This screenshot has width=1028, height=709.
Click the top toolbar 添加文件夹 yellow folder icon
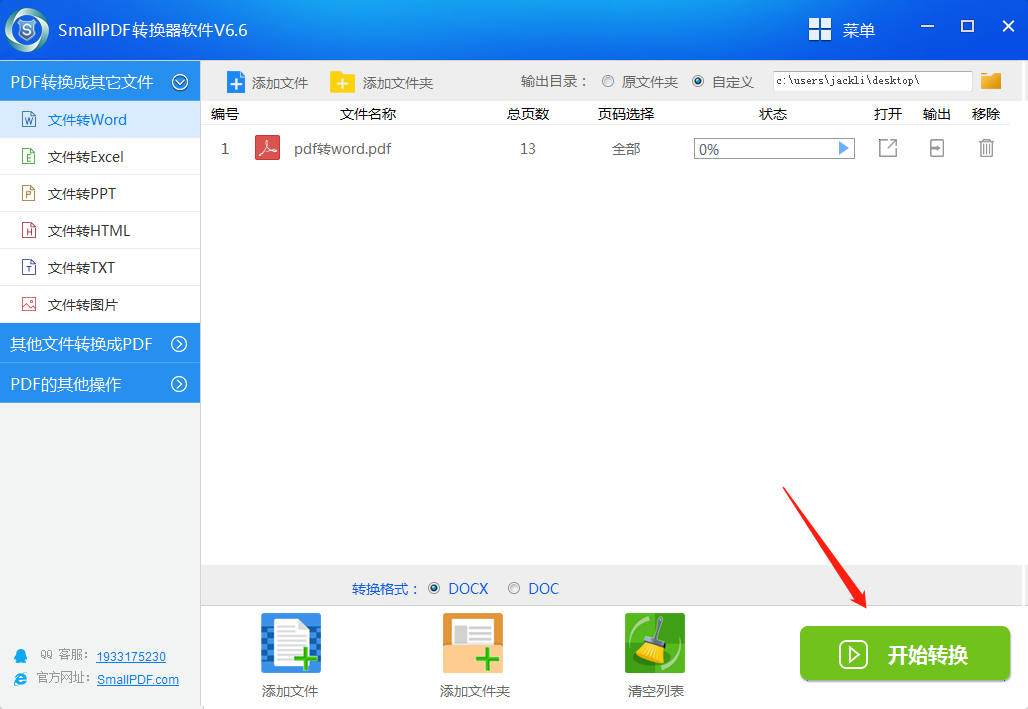click(x=342, y=82)
